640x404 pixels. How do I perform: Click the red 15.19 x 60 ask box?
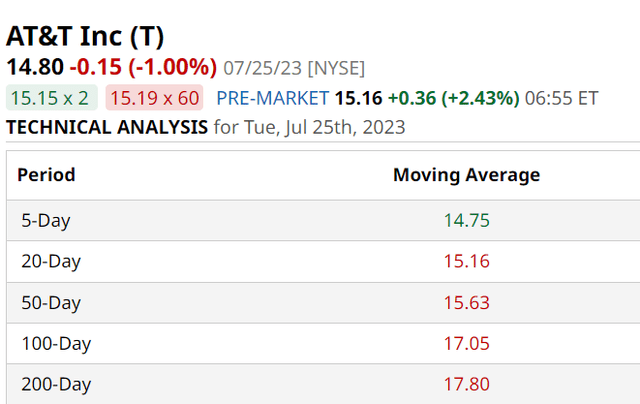coord(155,98)
